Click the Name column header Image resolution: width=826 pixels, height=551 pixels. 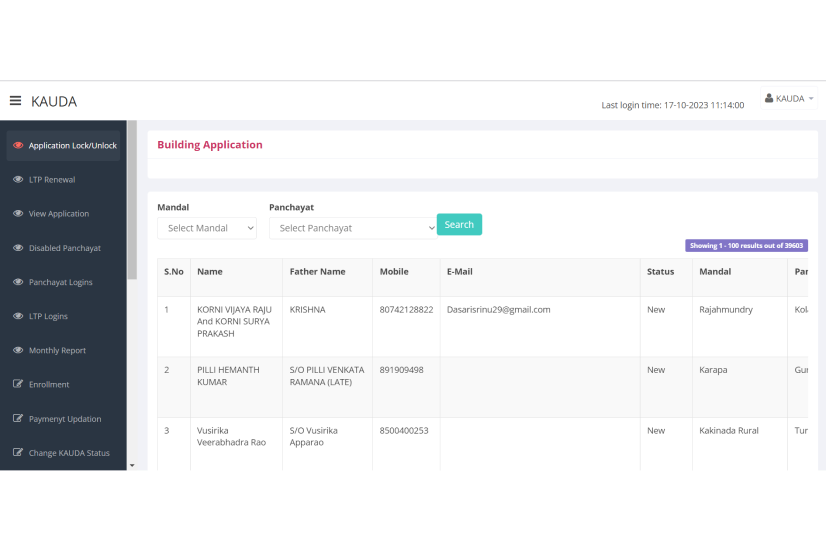click(x=210, y=272)
